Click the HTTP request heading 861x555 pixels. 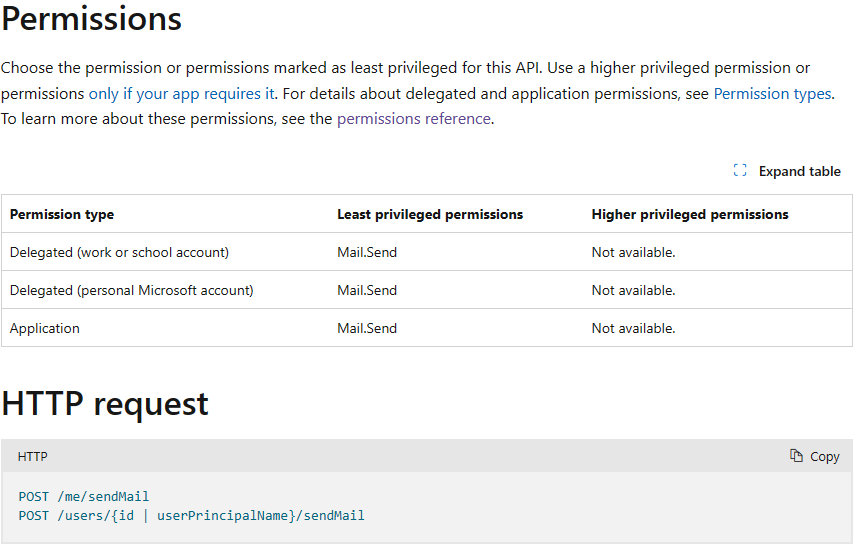pyautogui.click(x=105, y=404)
